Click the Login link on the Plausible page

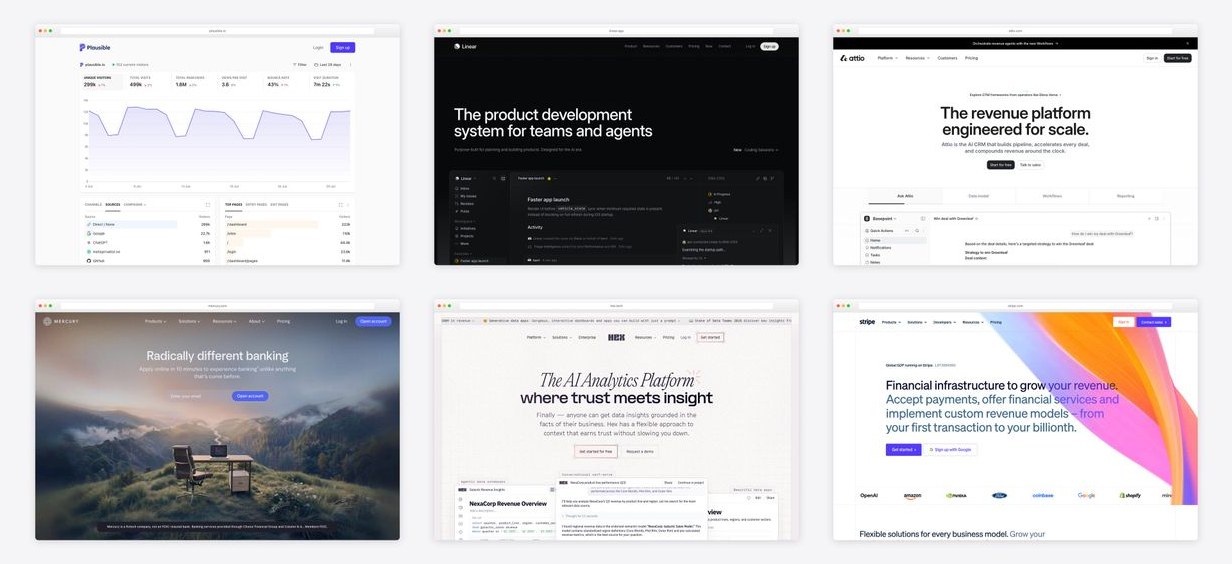point(318,47)
